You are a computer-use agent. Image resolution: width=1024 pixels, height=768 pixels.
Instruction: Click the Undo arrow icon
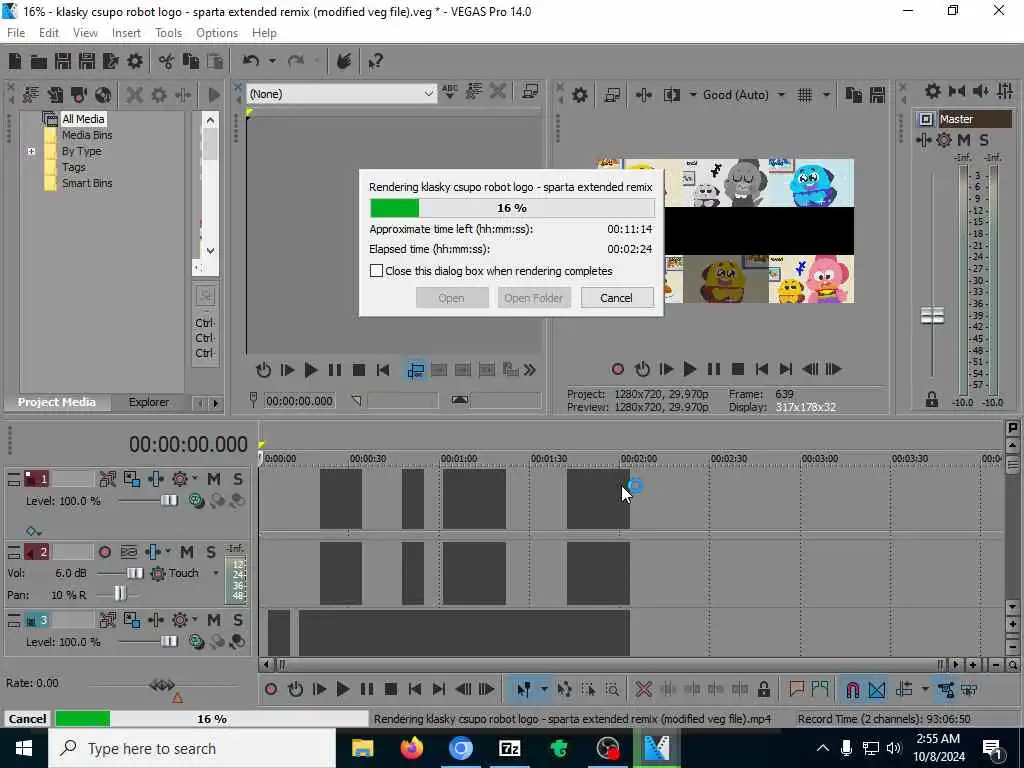[251, 61]
